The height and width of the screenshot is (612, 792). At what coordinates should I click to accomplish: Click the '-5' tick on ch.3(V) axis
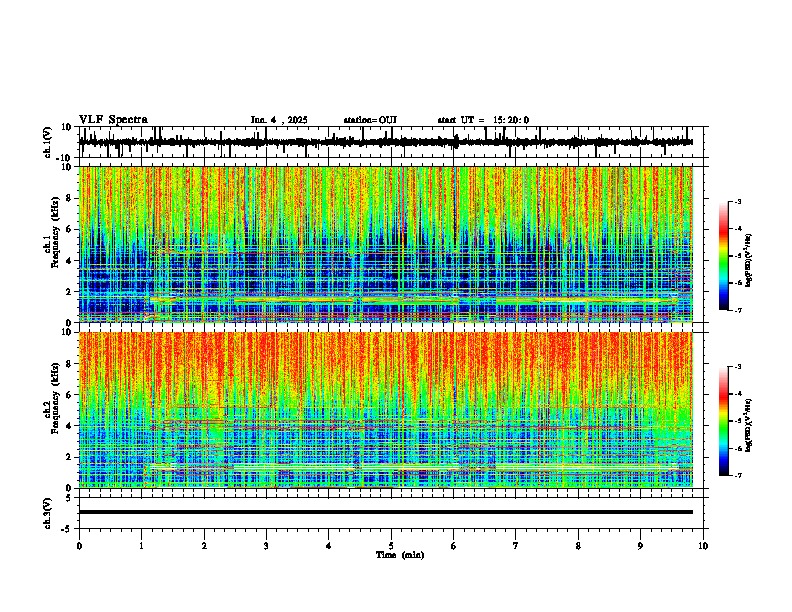[67, 529]
